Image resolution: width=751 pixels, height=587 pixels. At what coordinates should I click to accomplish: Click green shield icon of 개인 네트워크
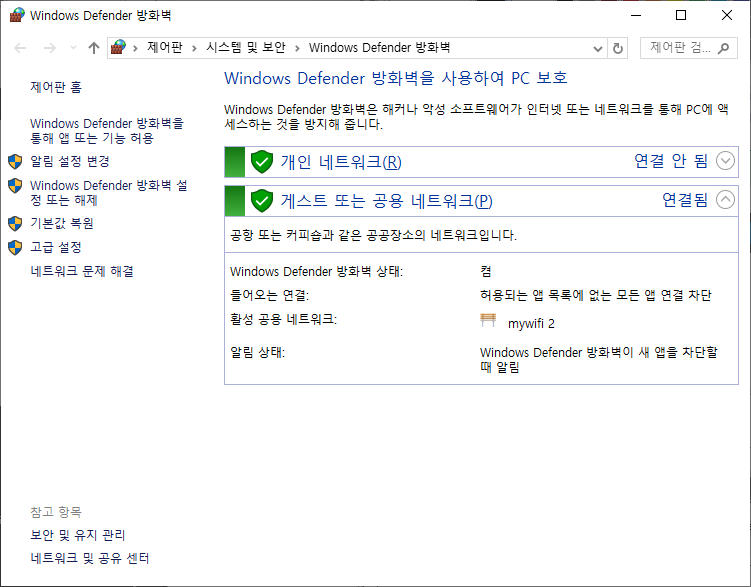coord(262,162)
